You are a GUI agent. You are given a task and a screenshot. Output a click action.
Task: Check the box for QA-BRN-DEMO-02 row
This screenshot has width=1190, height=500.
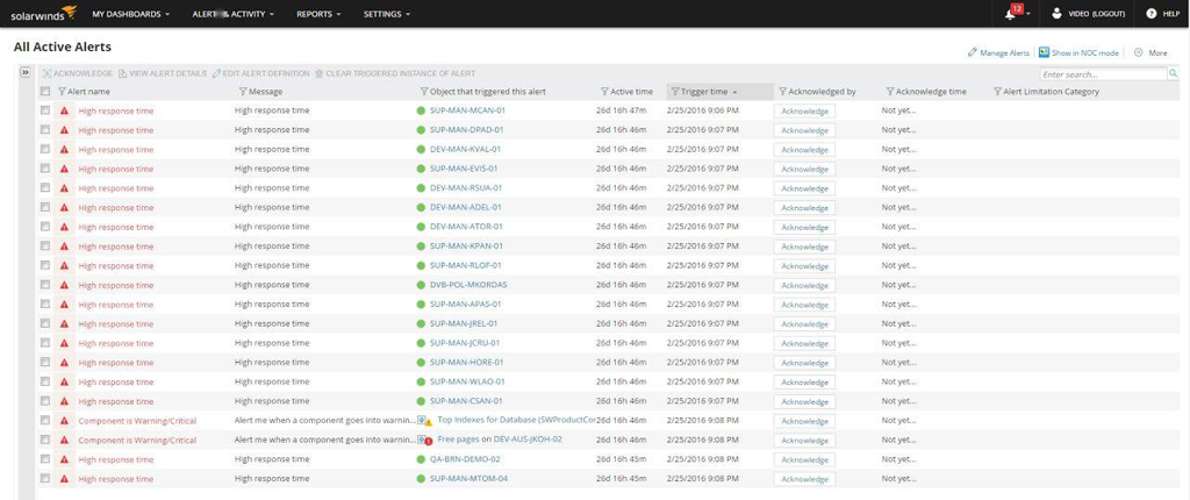point(46,459)
